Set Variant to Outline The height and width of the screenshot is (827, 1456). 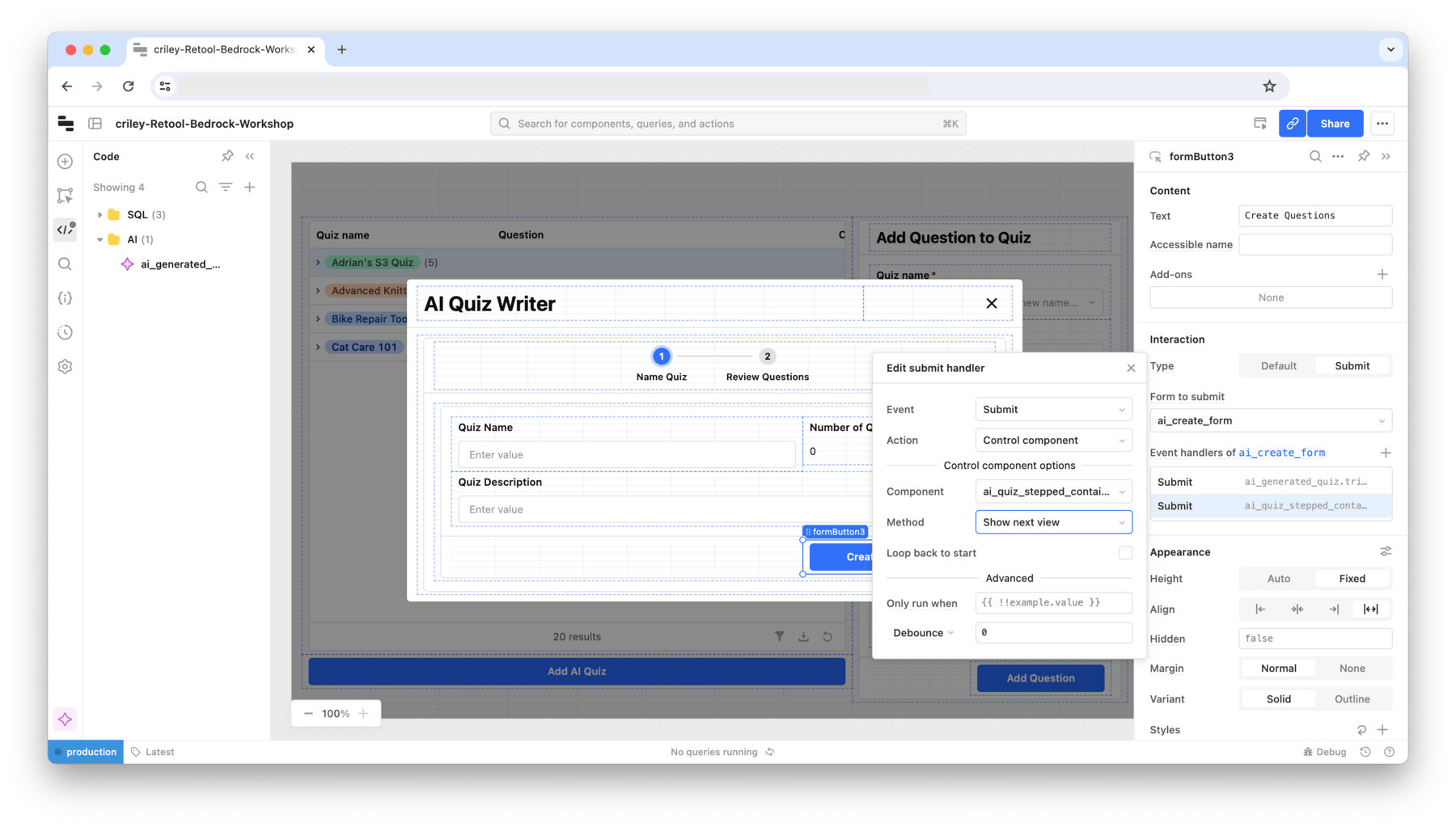1352,699
